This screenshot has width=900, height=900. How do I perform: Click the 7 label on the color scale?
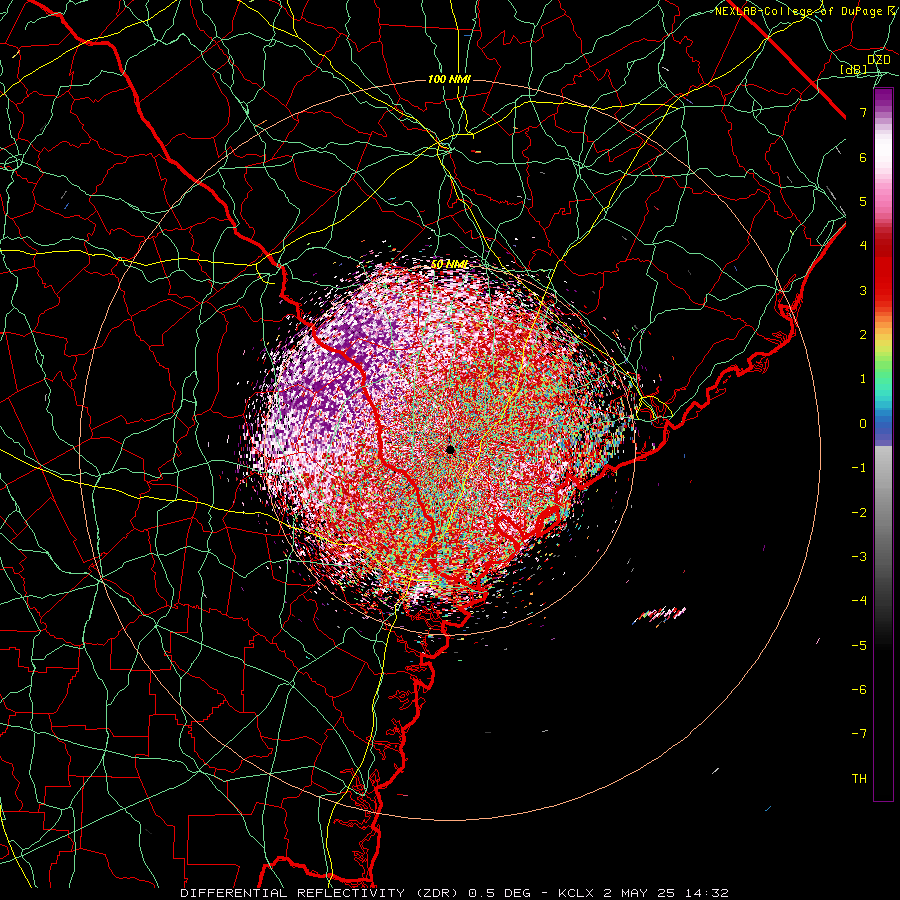point(863,112)
